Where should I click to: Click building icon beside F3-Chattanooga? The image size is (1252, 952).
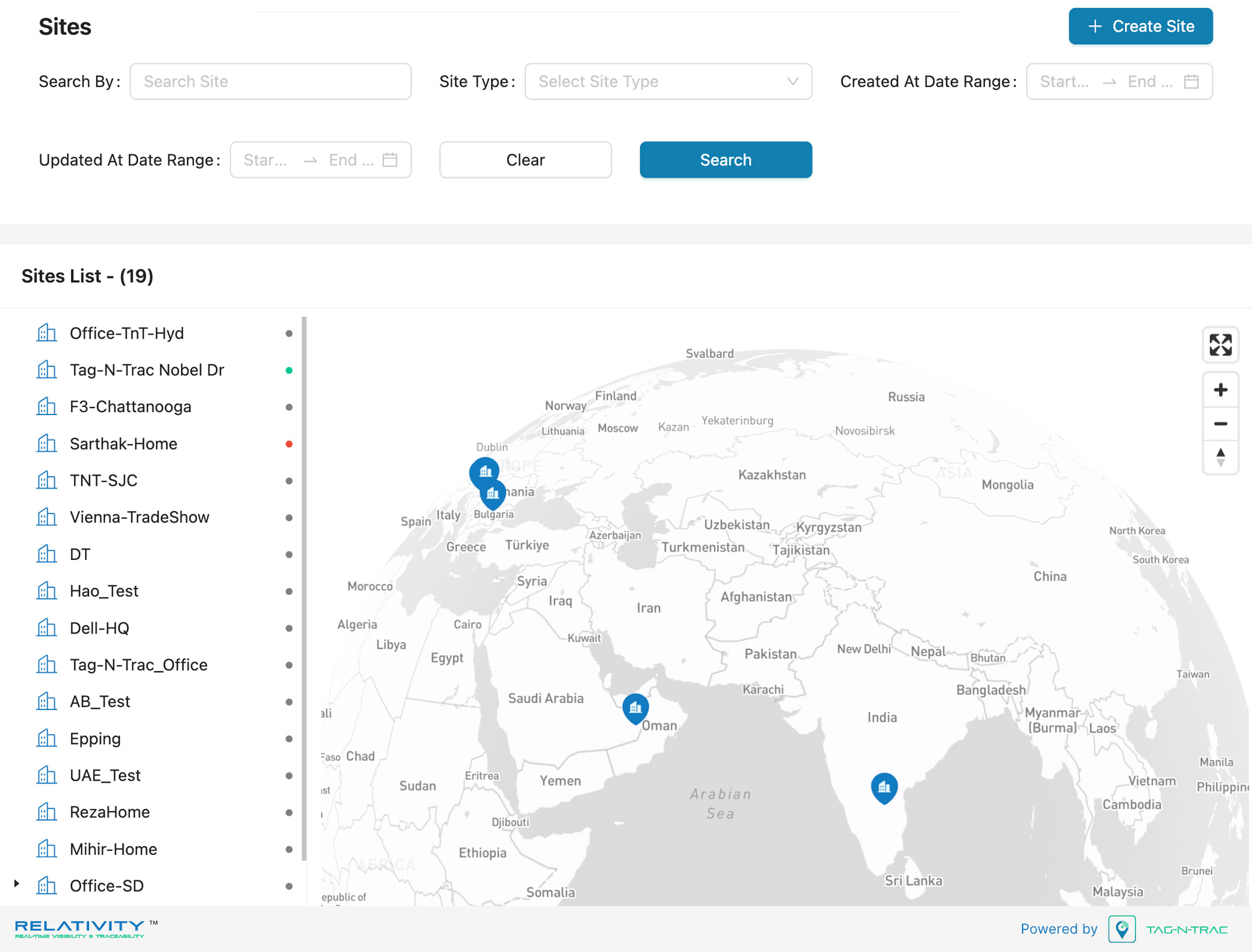pos(47,406)
